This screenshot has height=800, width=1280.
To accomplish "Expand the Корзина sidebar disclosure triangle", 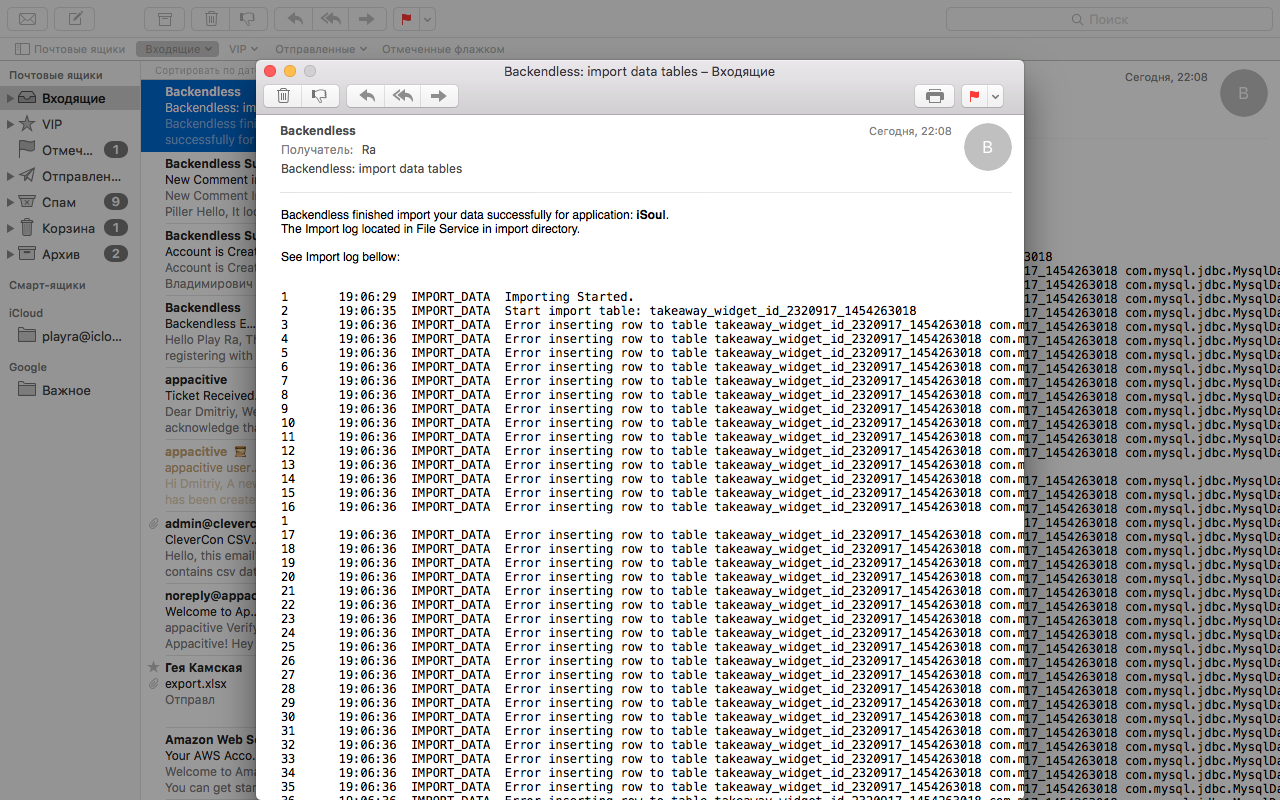I will [10, 229].
